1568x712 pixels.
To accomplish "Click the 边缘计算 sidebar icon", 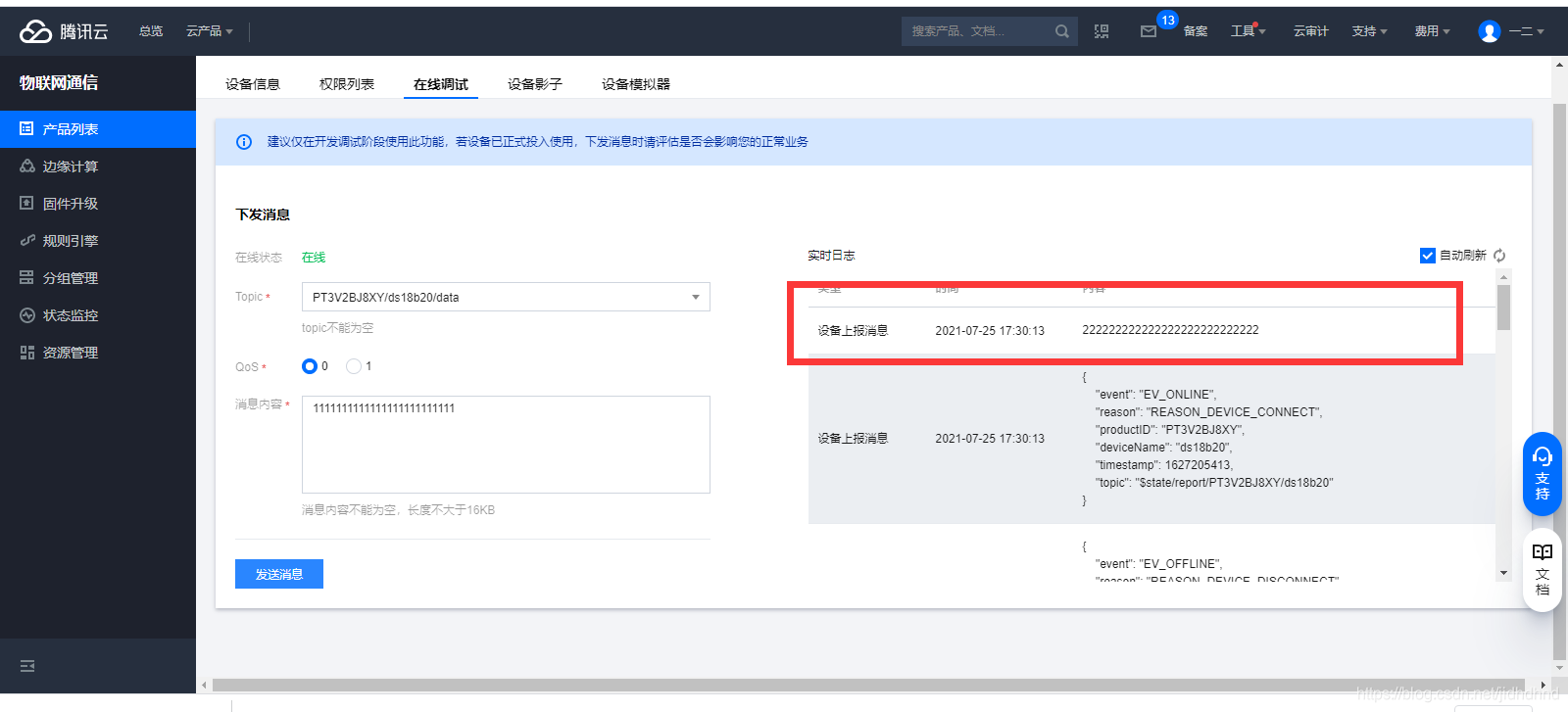I will 27,166.
